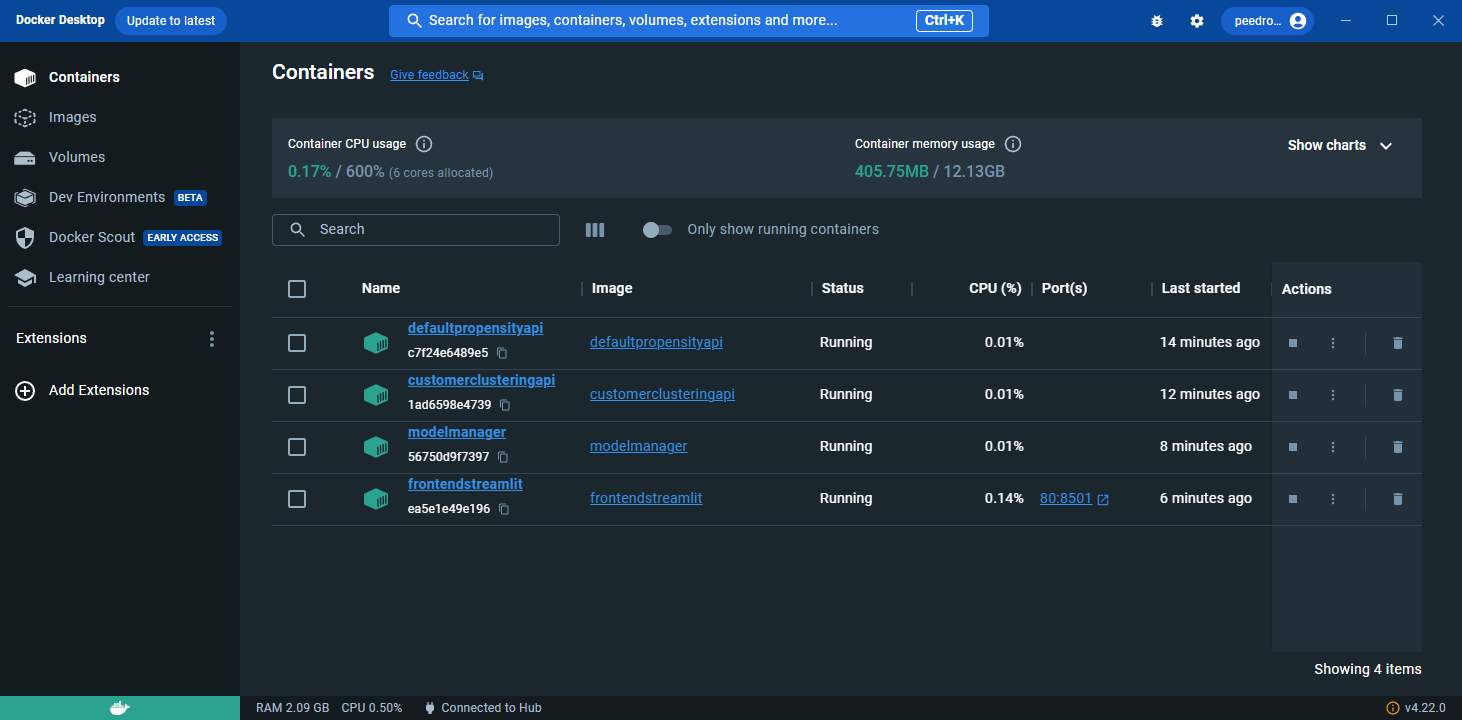Select the modelmanager row checkbox
The height and width of the screenshot is (720, 1462).
tap(297, 447)
